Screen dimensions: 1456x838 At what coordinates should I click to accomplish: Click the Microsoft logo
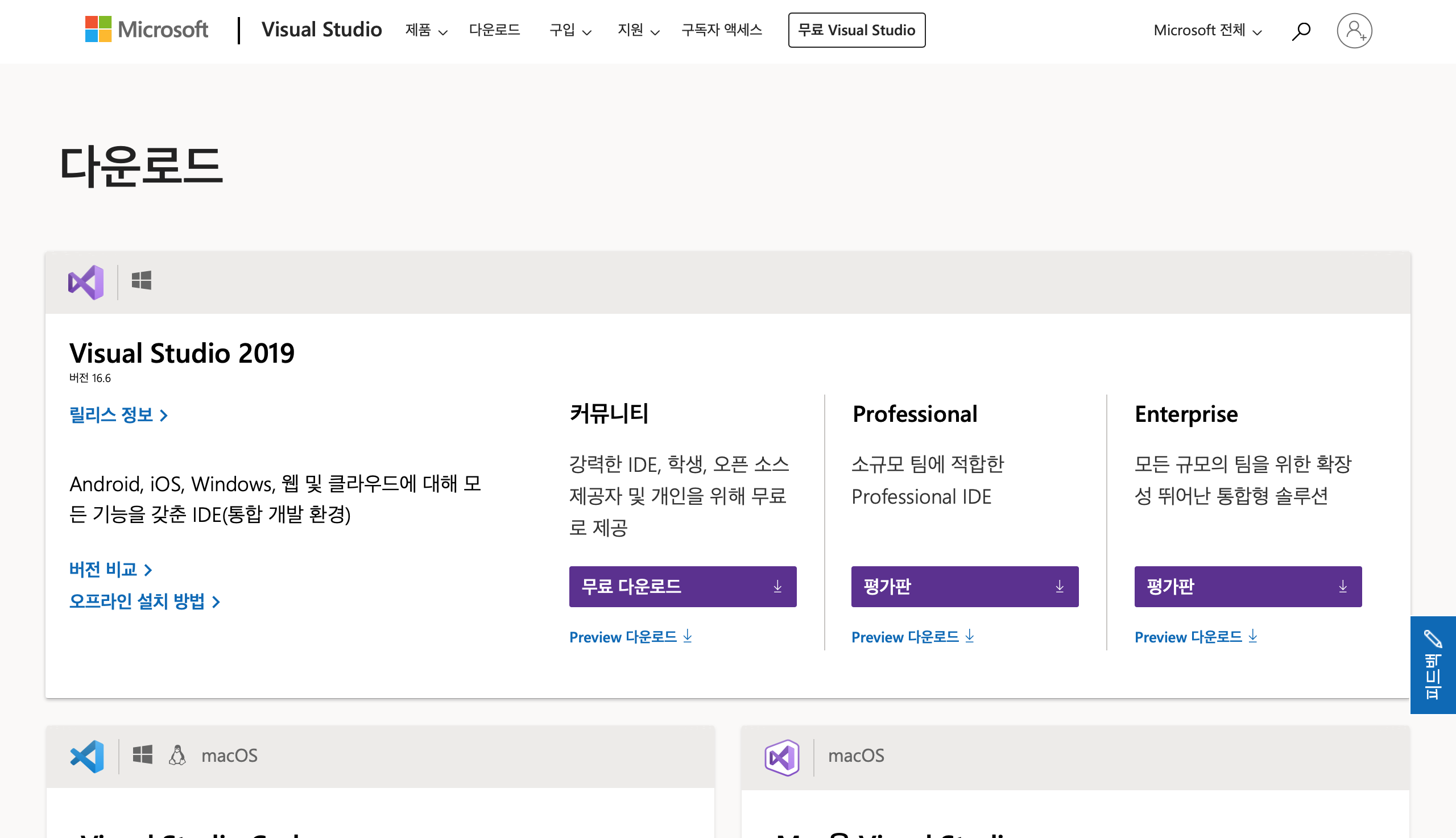point(146,30)
